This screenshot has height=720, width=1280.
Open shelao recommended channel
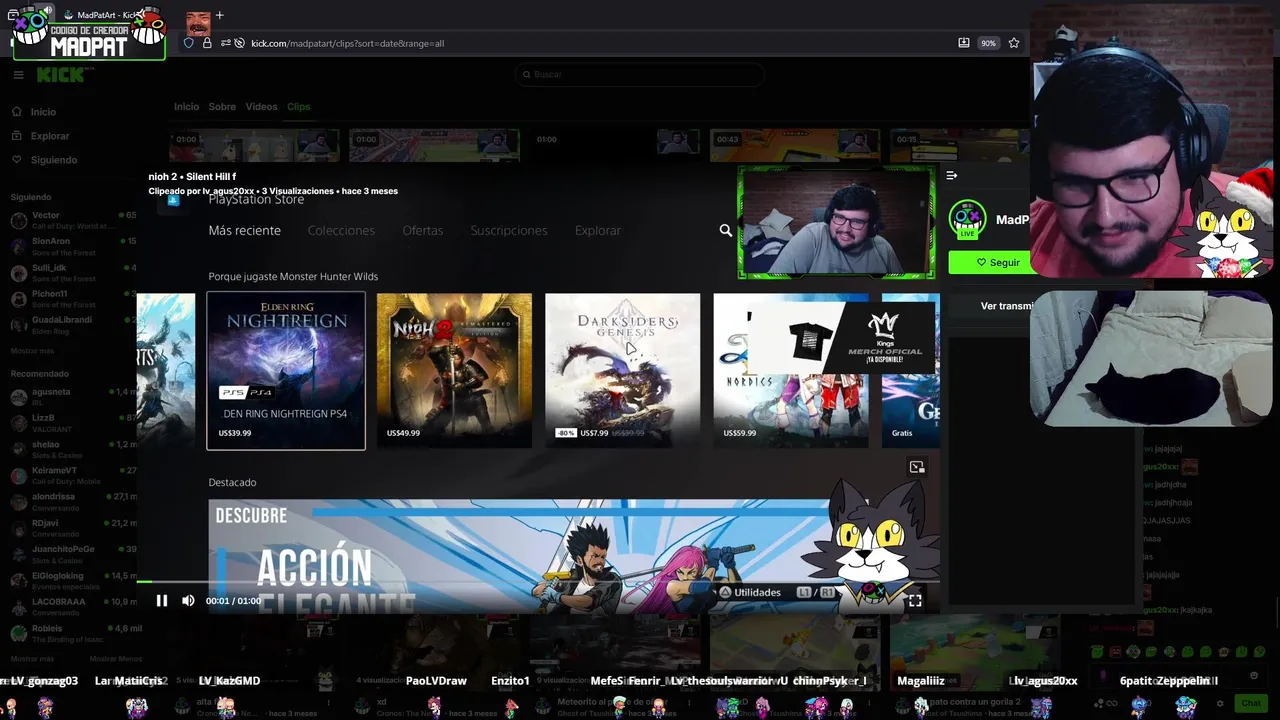tap(73, 449)
